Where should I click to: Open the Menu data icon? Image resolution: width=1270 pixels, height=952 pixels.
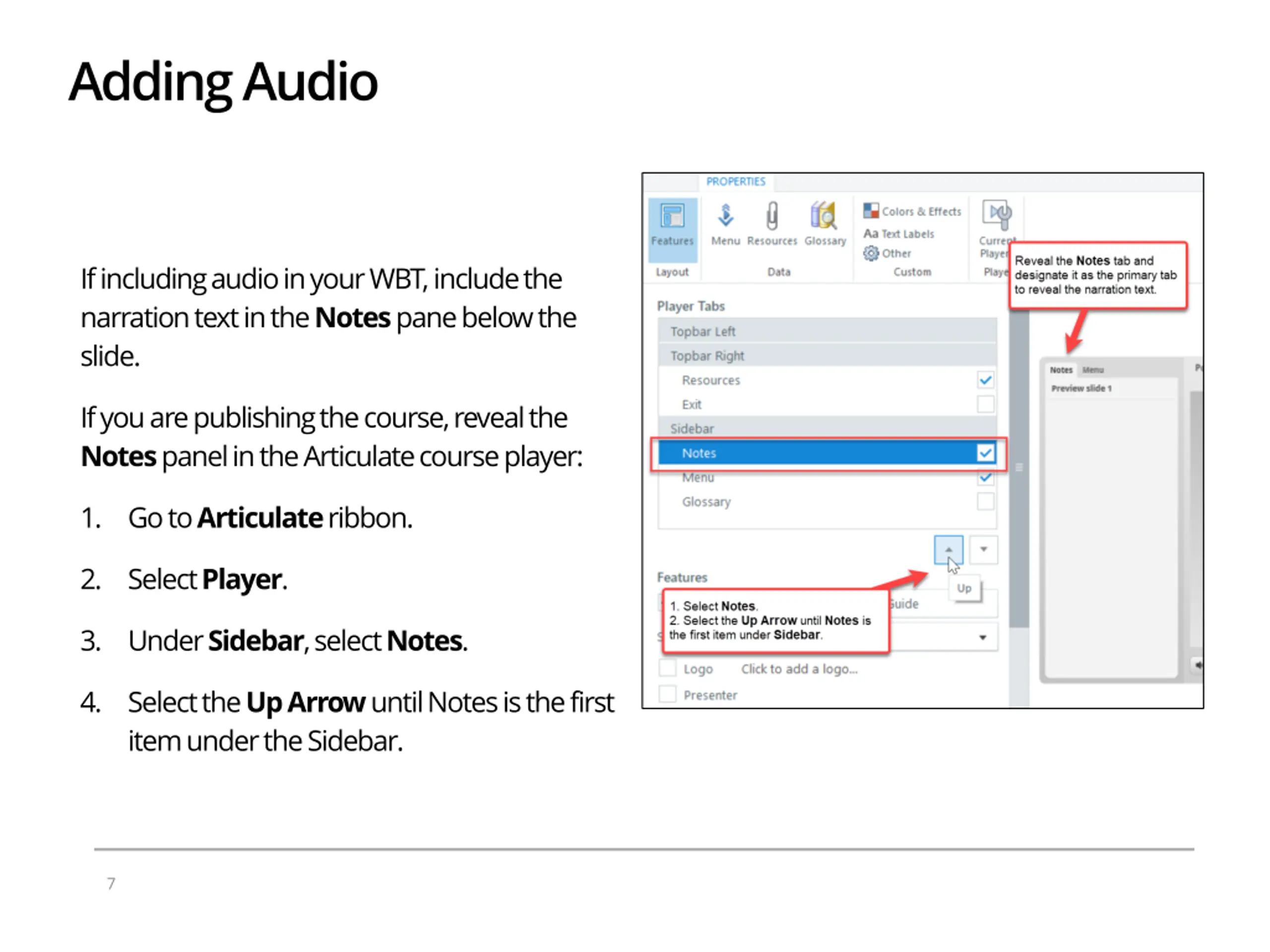click(725, 225)
